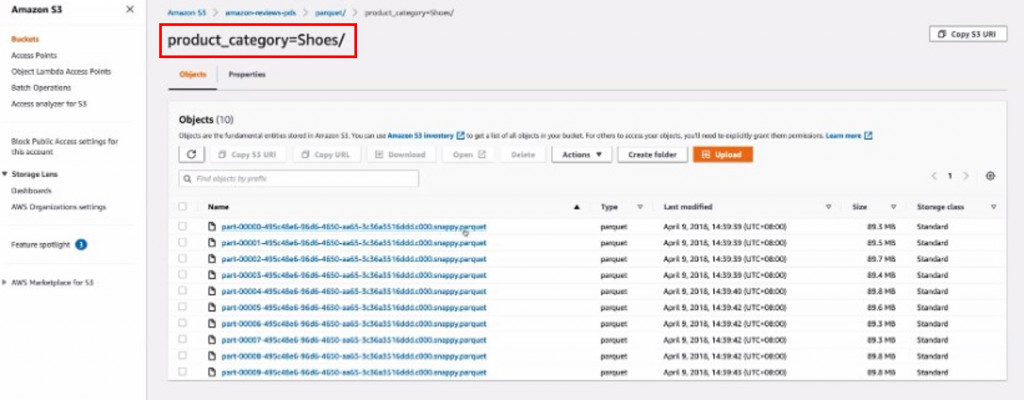Switch to the Objects tab
The width and height of the screenshot is (1024, 400).
(193, 75)
